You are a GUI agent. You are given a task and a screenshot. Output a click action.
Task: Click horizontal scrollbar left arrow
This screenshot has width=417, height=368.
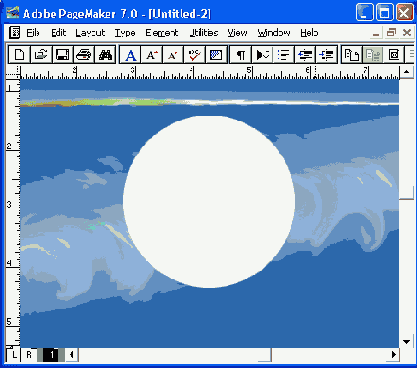click(x=71, y=355)
